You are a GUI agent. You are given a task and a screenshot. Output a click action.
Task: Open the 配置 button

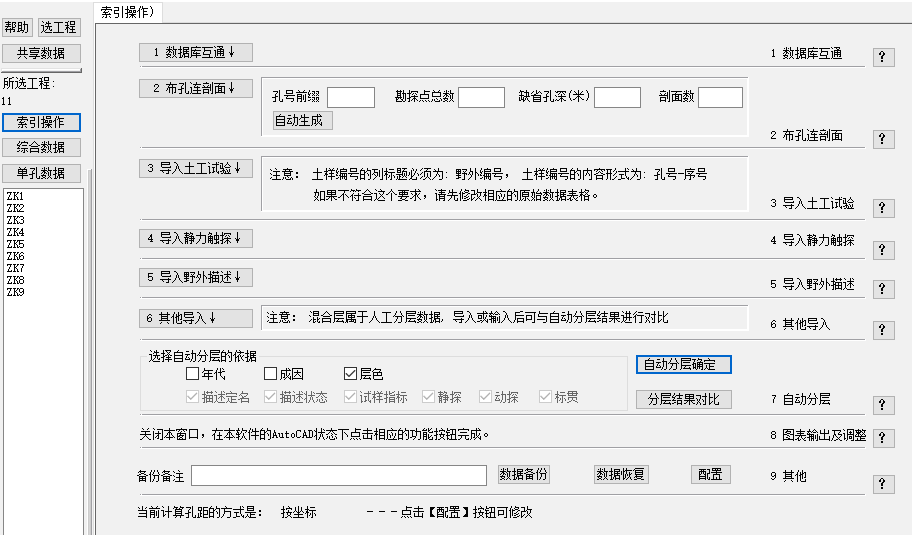(x=710, y=475)
